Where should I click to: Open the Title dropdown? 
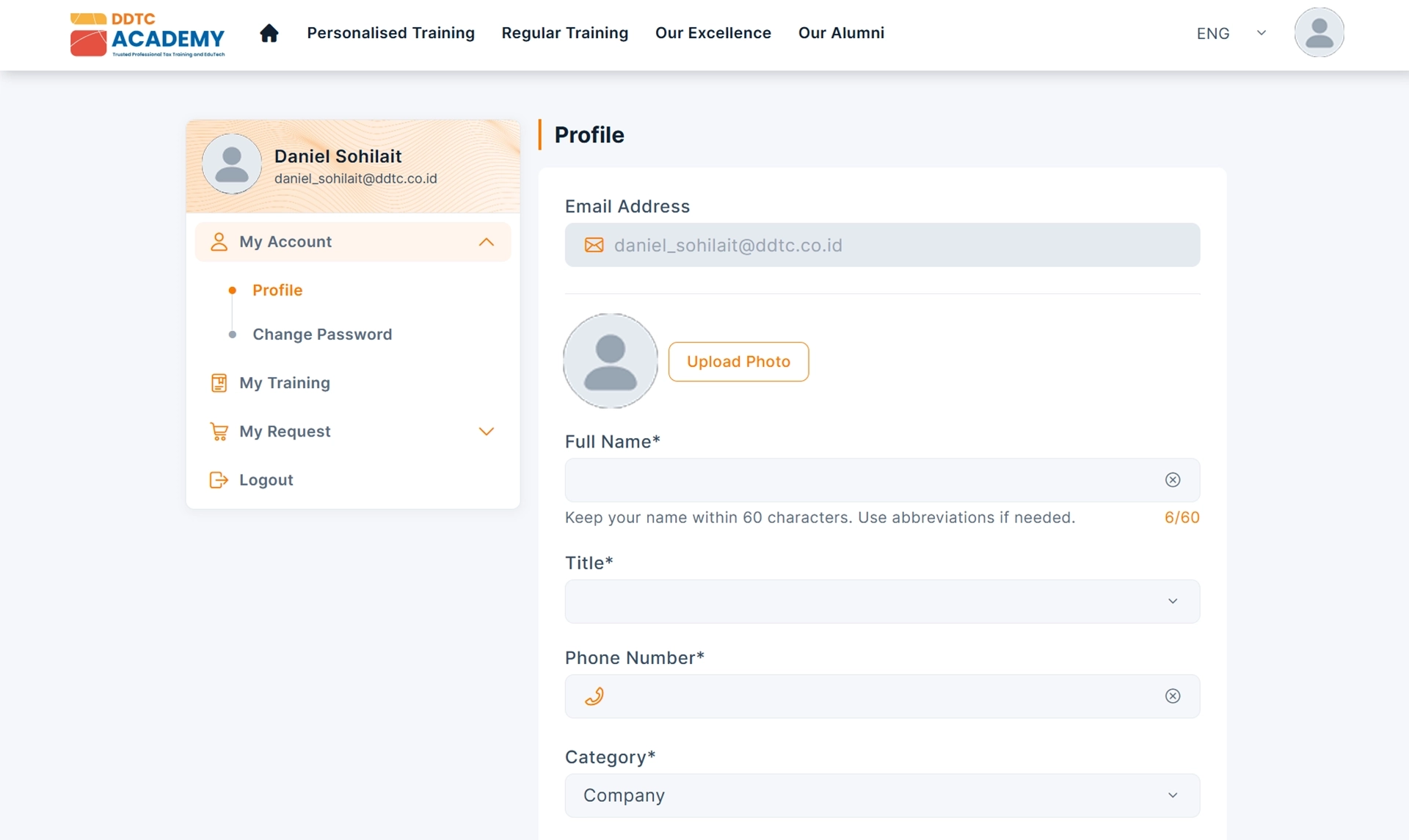[881, 602]
